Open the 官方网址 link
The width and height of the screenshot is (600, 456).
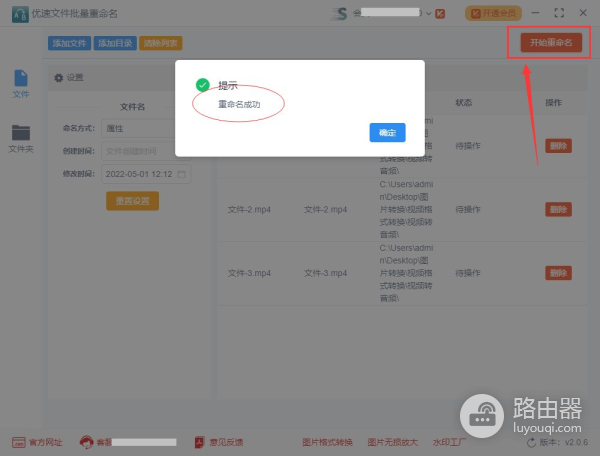click(37, 443)
